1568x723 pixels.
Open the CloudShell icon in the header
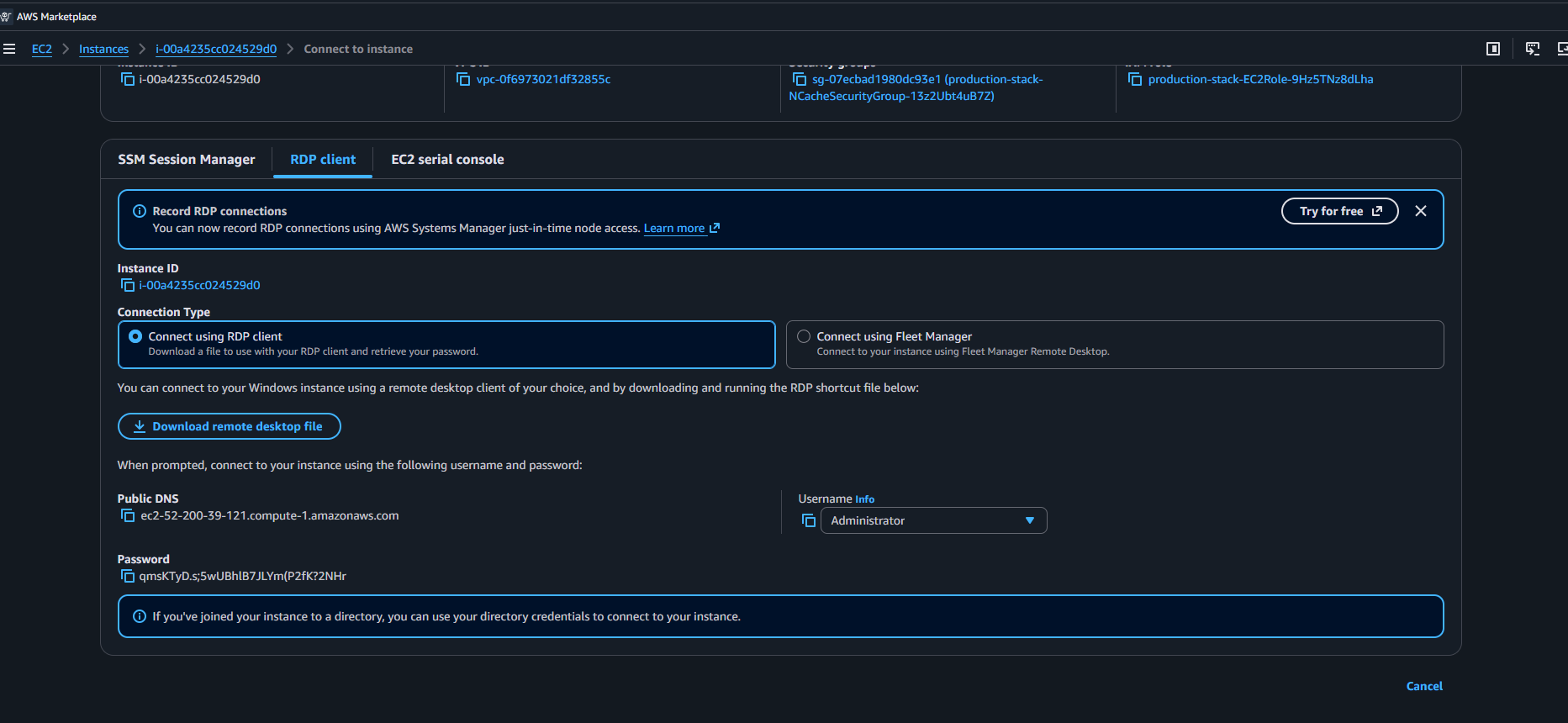point(1533,49)
